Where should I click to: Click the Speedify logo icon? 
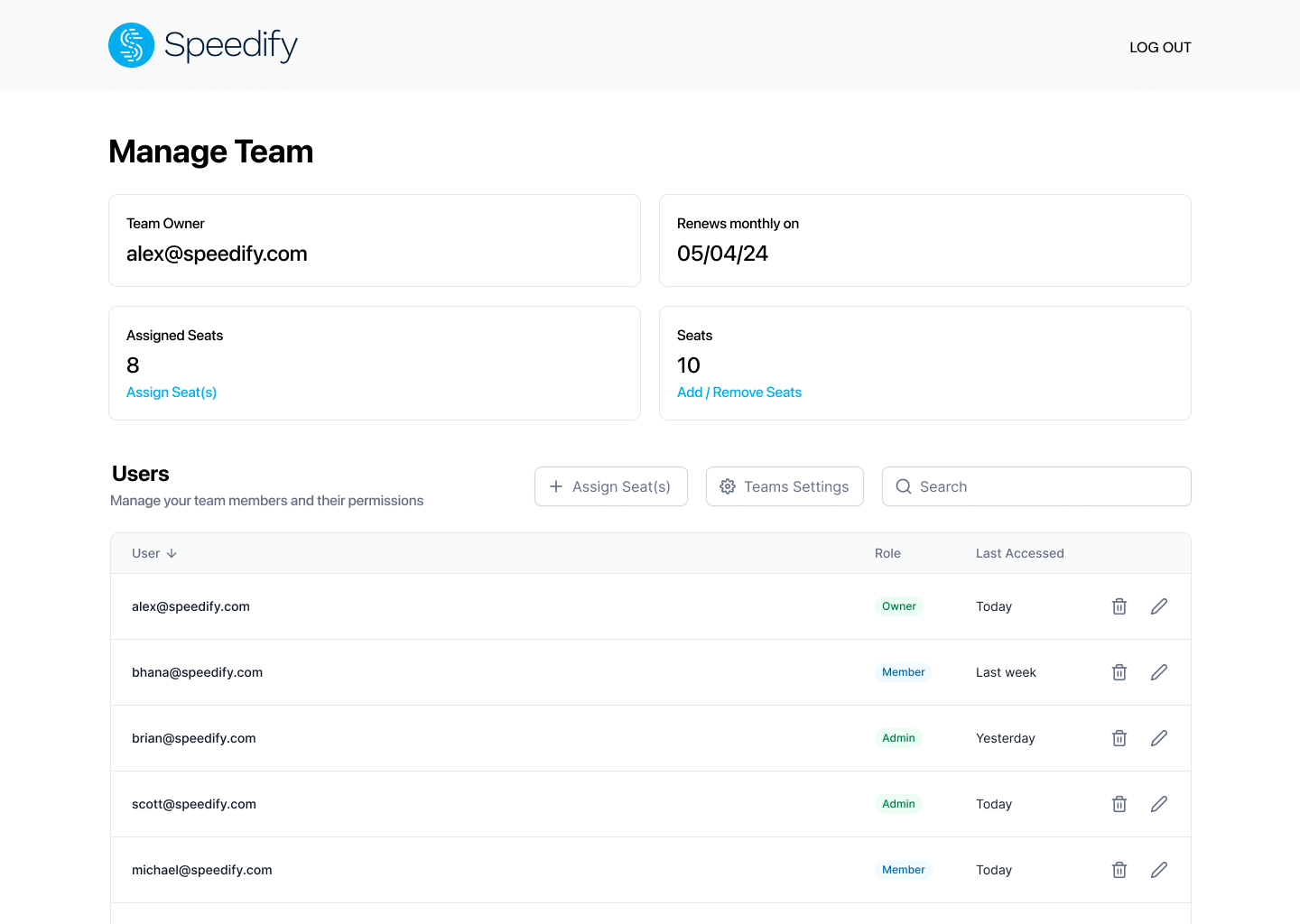pyautogui.click(x=132, y=45)
